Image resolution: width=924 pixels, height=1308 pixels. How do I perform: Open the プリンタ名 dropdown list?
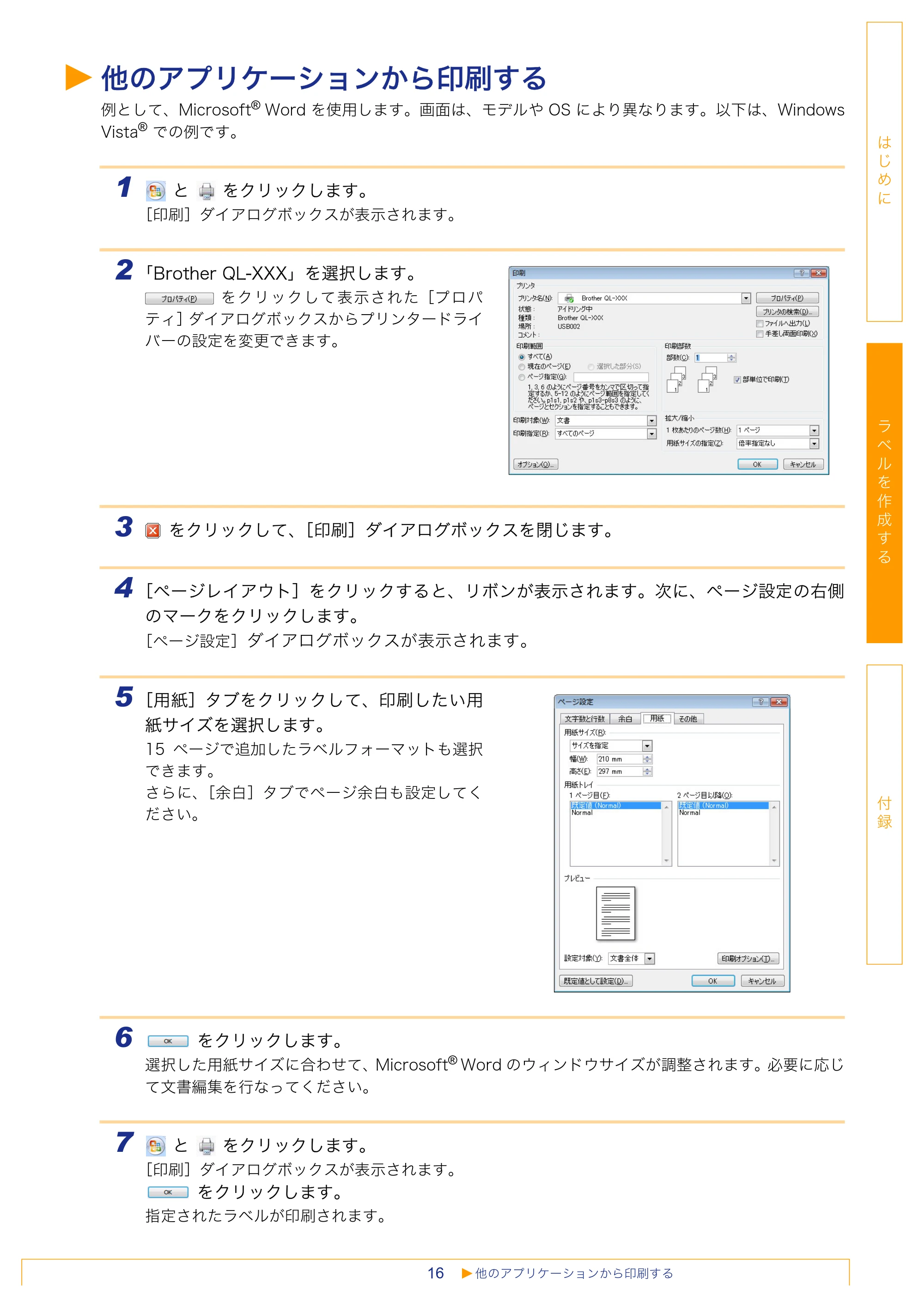click(746, 298)
